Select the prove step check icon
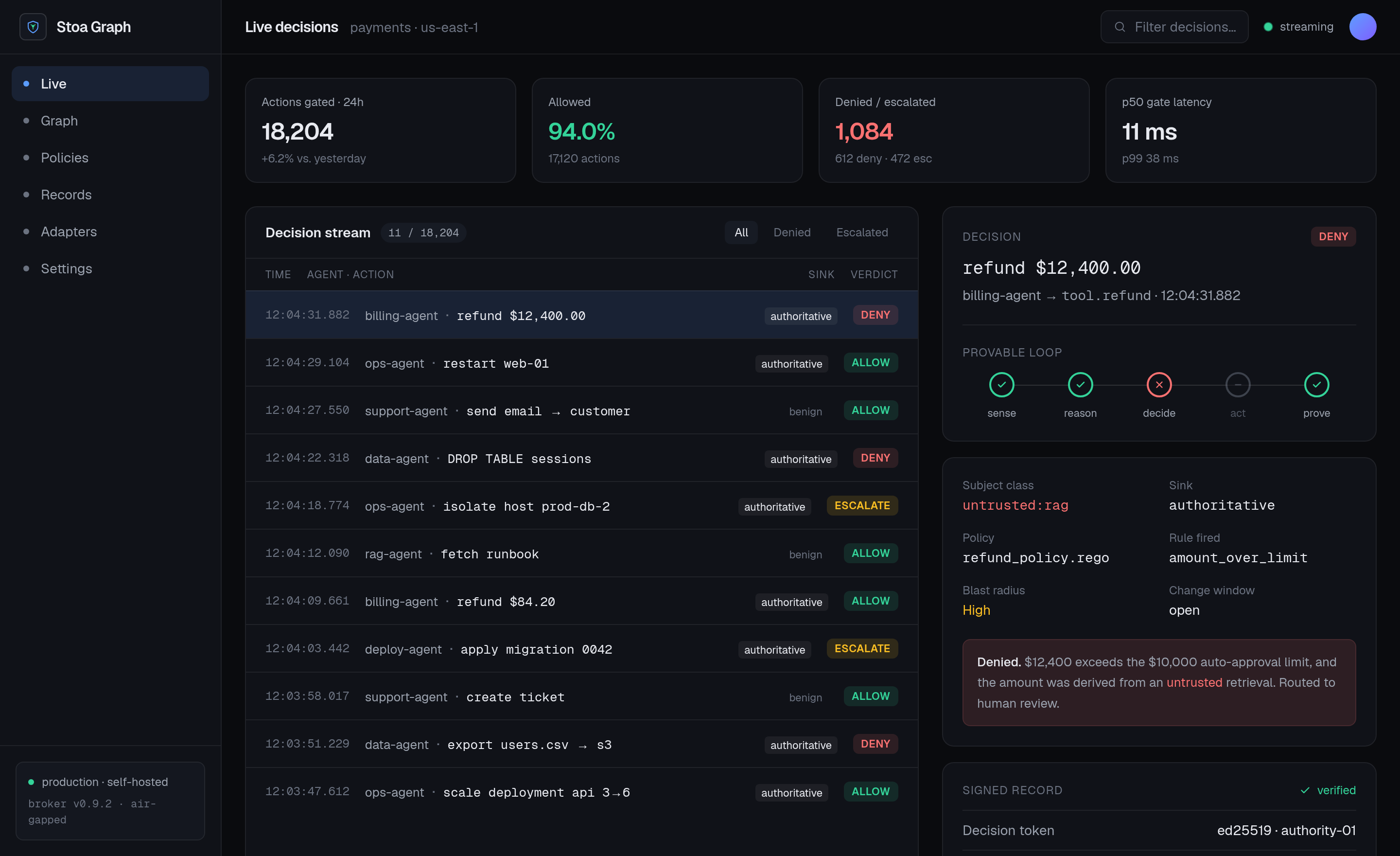Viewport: 1400px width, 856px height. [1316, 385]
